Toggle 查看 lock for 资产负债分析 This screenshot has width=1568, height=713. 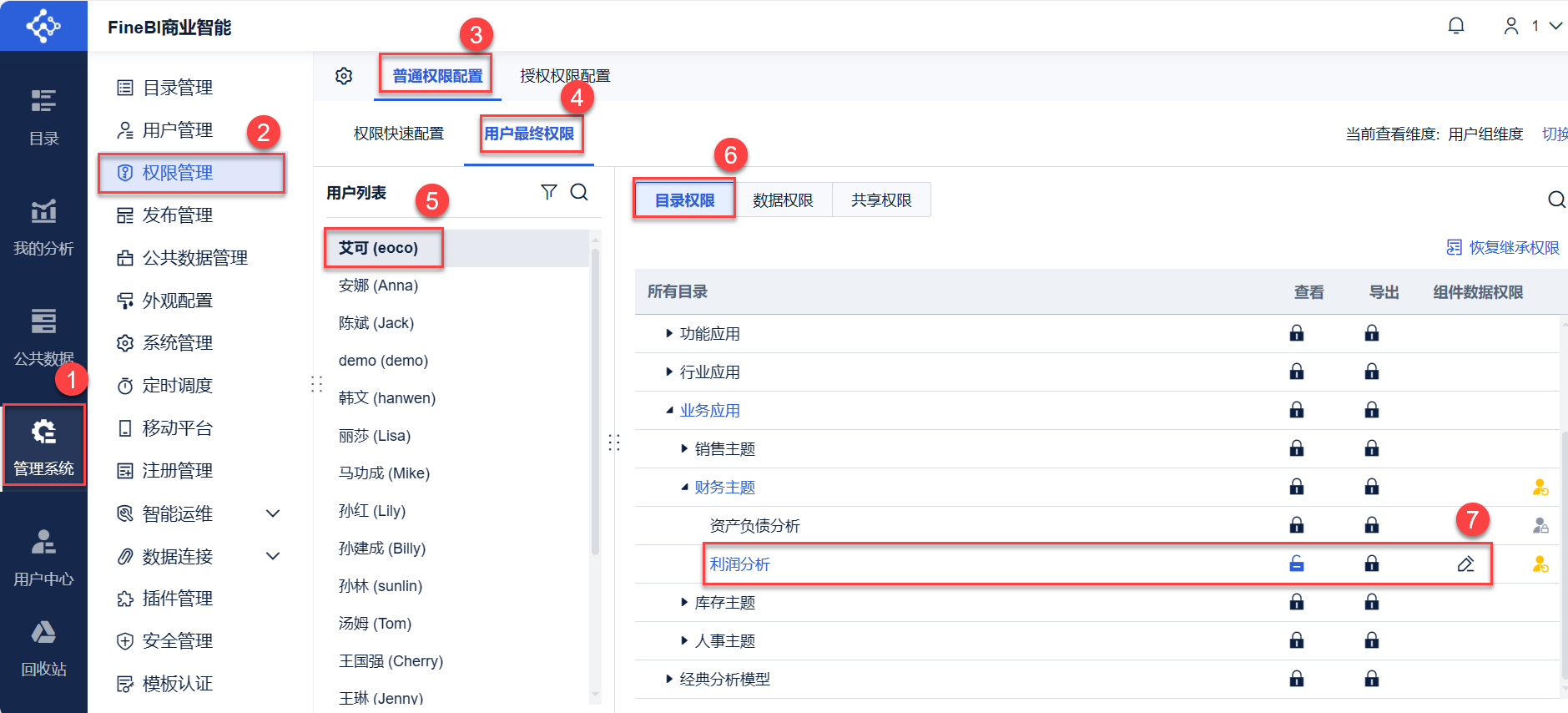(x=1297, y=525)
